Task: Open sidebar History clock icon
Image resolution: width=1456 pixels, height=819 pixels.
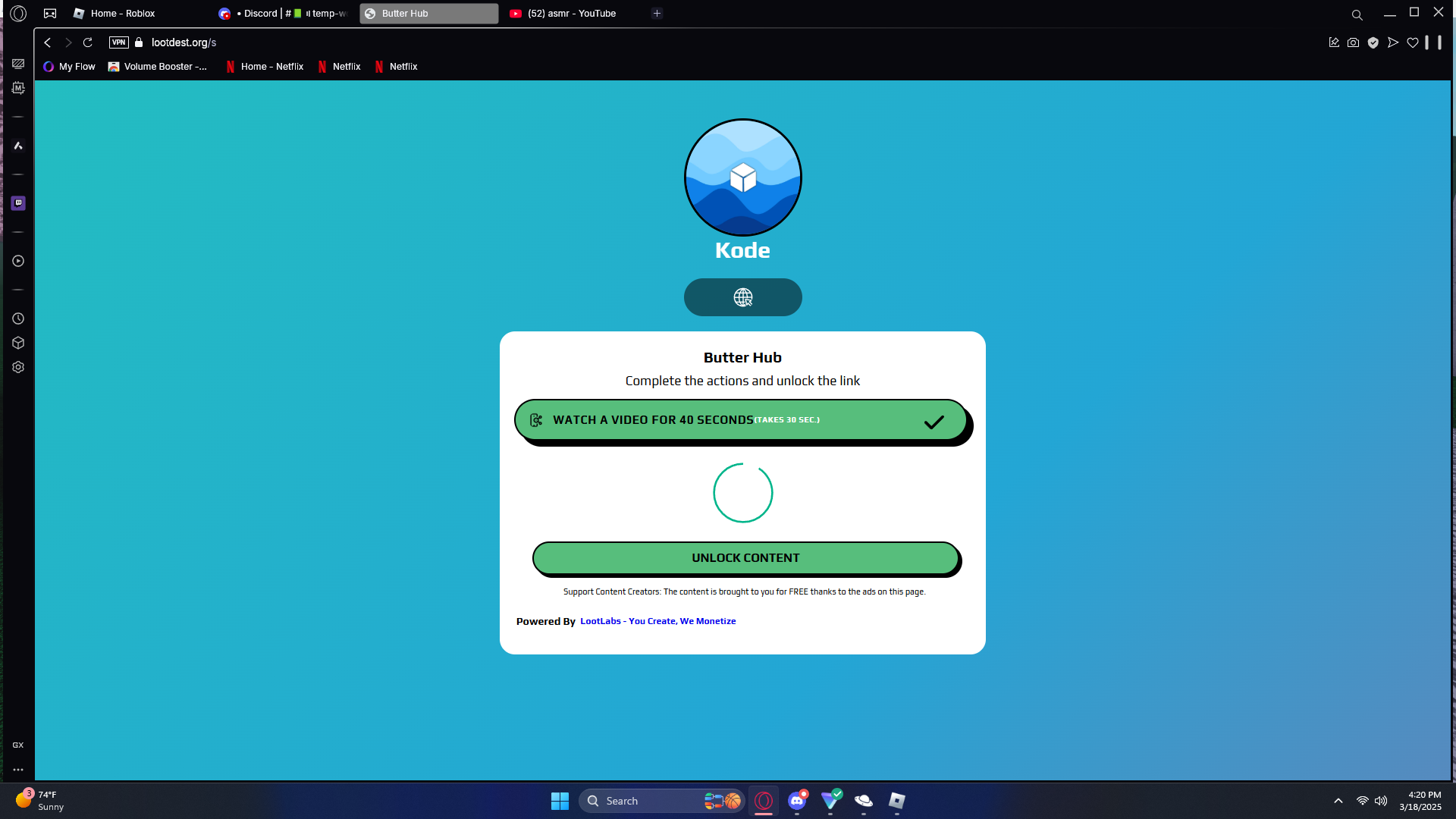Action: (x=18, y=318)
